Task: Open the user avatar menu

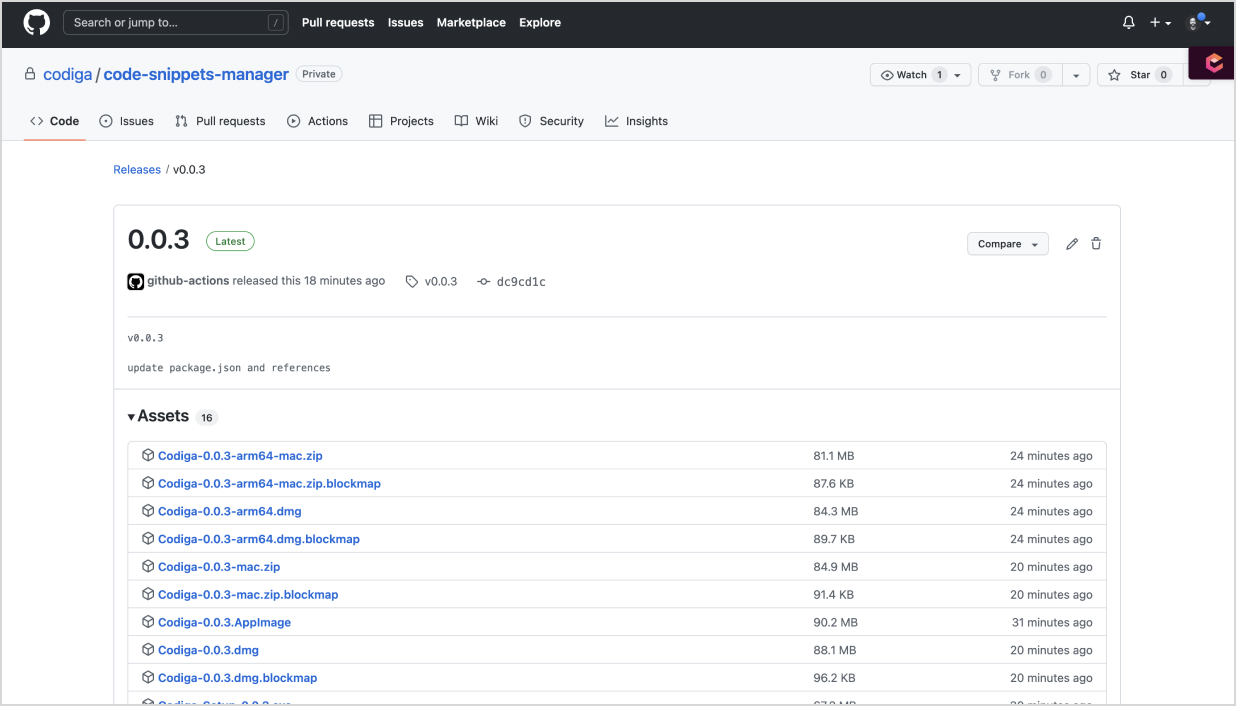Action: (1198, 22)
